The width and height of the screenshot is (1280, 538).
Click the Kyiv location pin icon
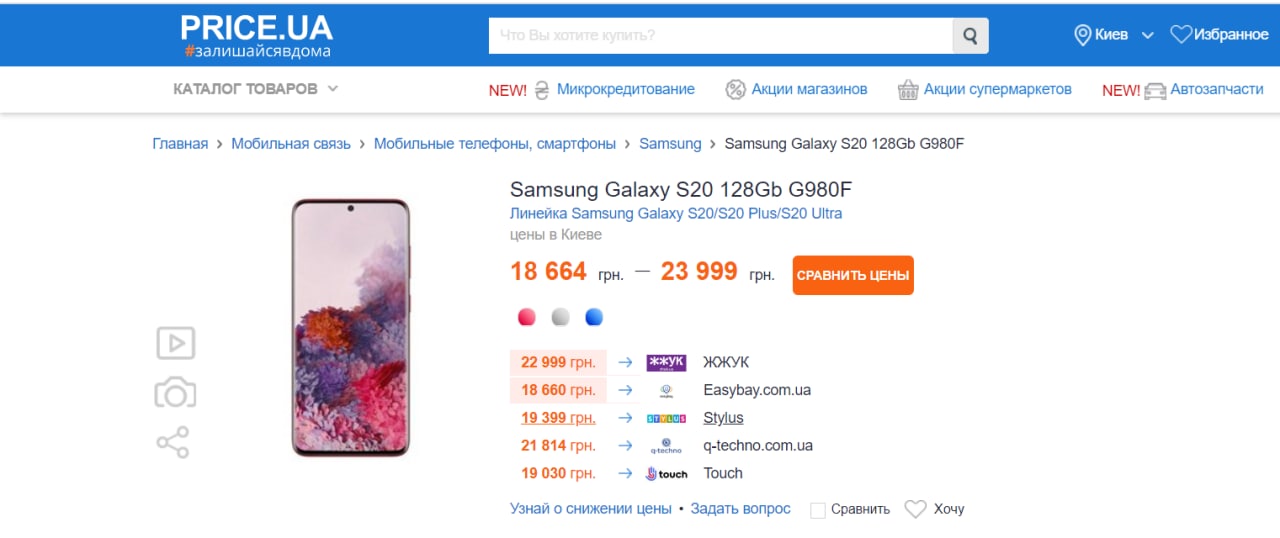(x=1082, y=35)
